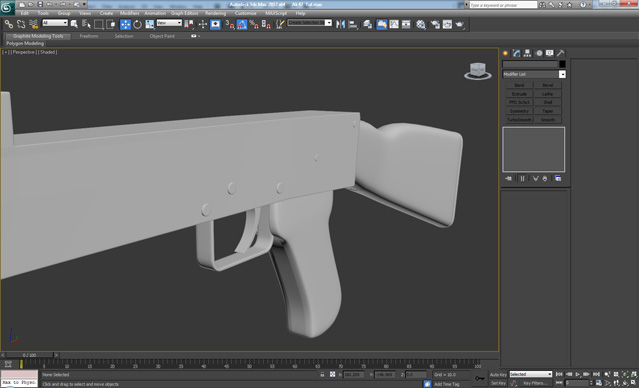Activate the Select and Rotate tool
The image size is (639, 388).
point(138,24)
